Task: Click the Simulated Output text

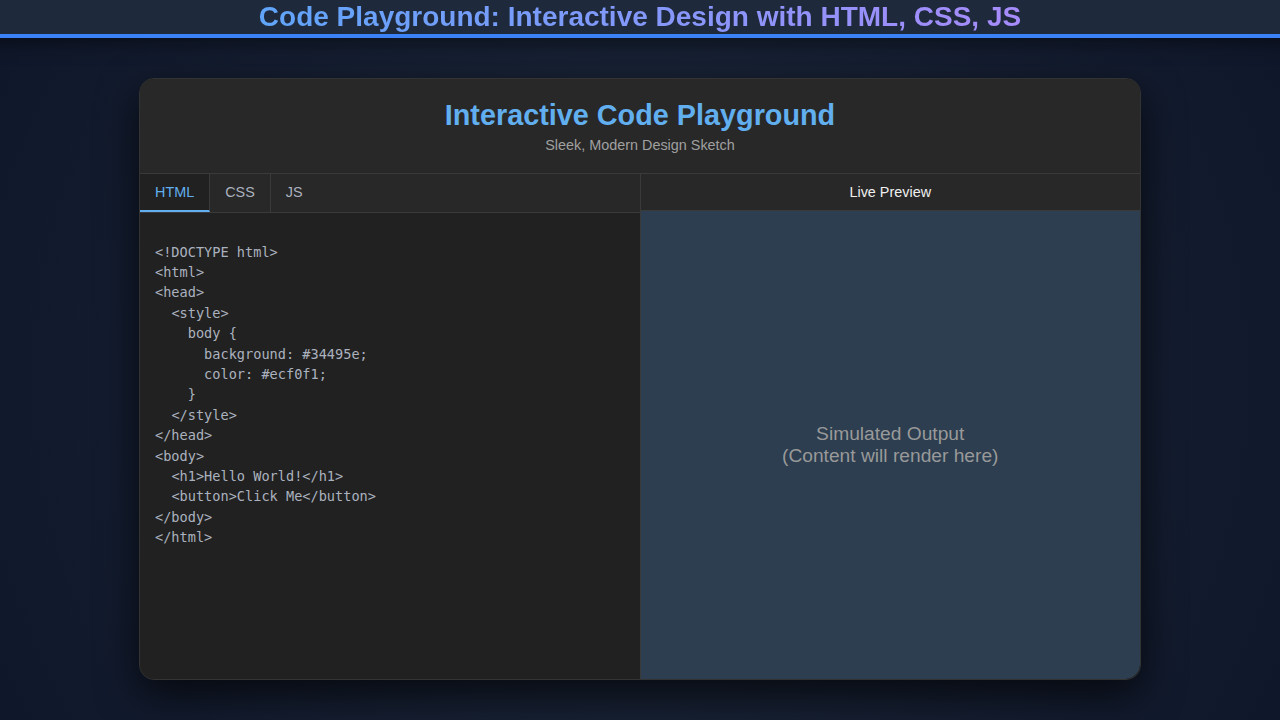Action: [x=890, y=433]
